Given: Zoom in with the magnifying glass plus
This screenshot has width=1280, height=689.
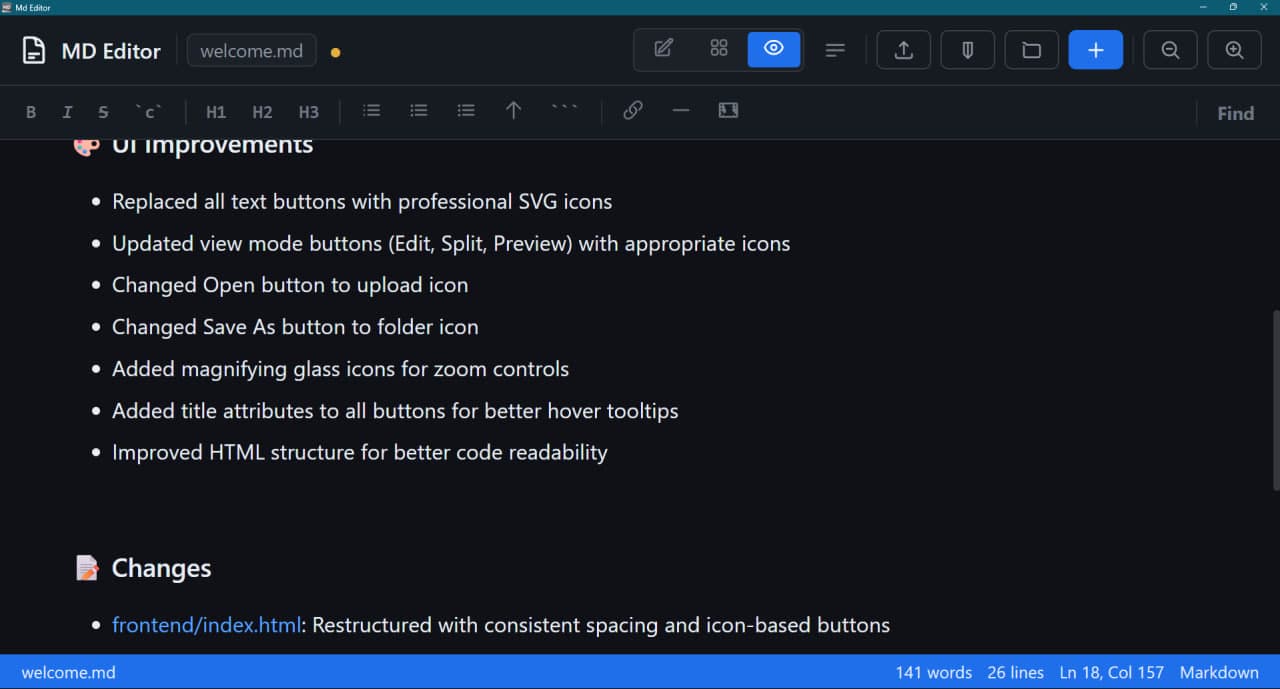Looking at the screenshot, I should [1235, 50].
